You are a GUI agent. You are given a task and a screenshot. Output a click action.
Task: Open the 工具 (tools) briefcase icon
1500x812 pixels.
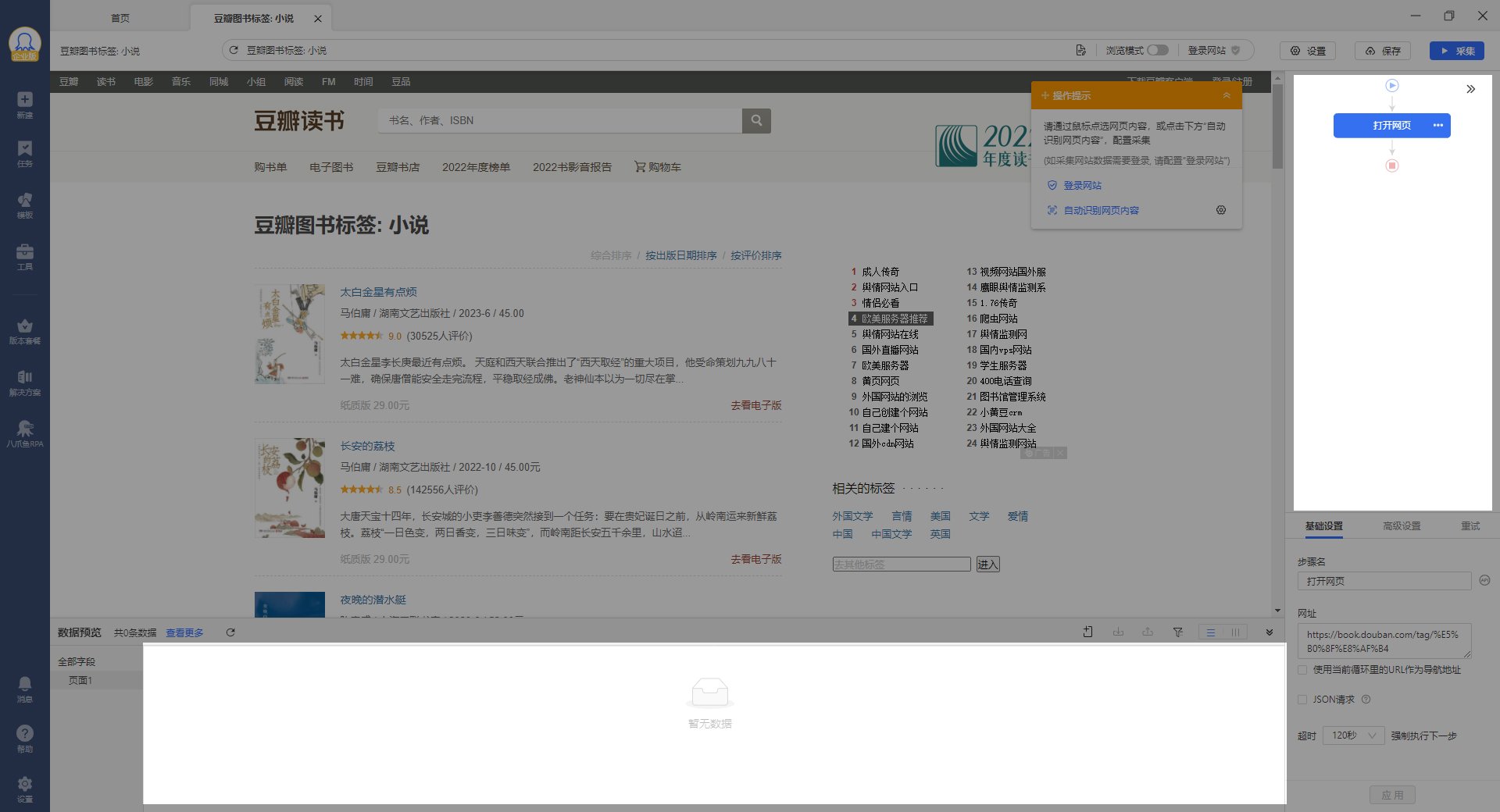click(x=25, y=257)
